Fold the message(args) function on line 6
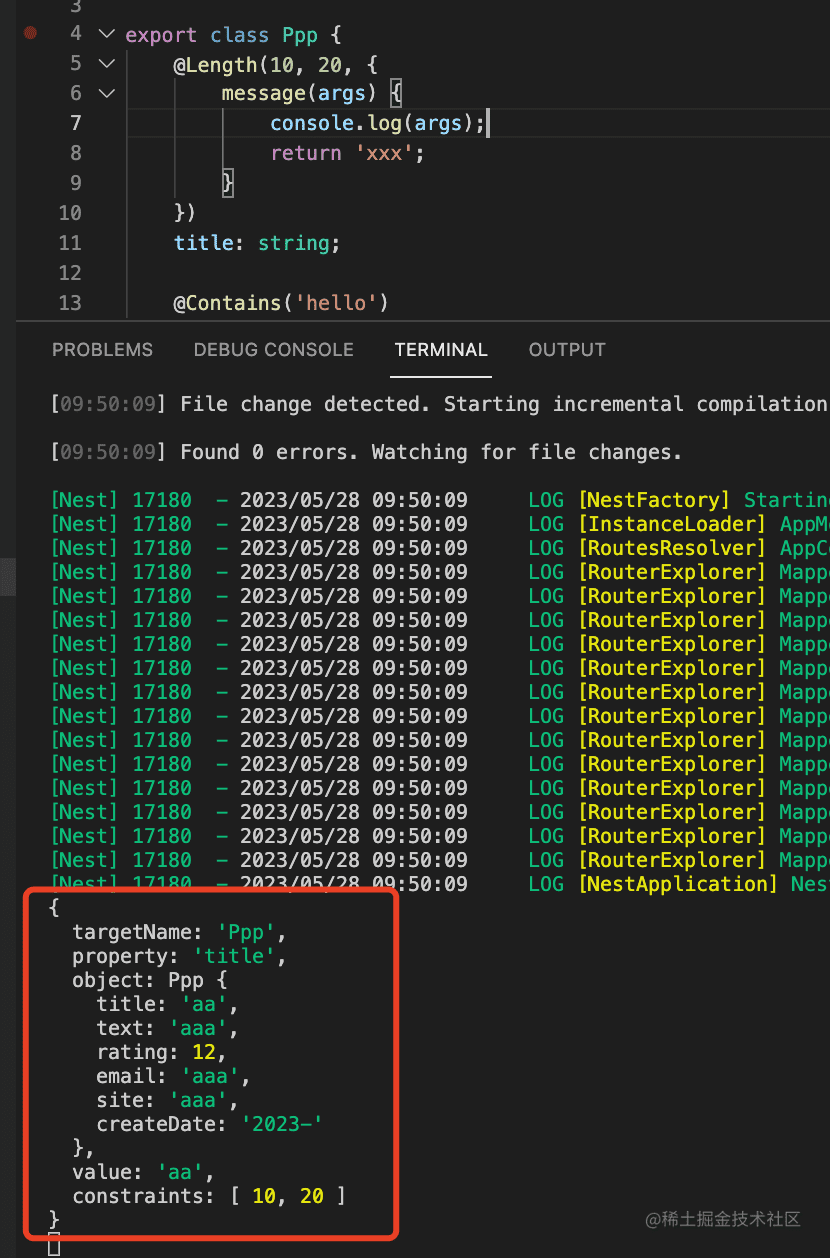 [x=107, y=94]
